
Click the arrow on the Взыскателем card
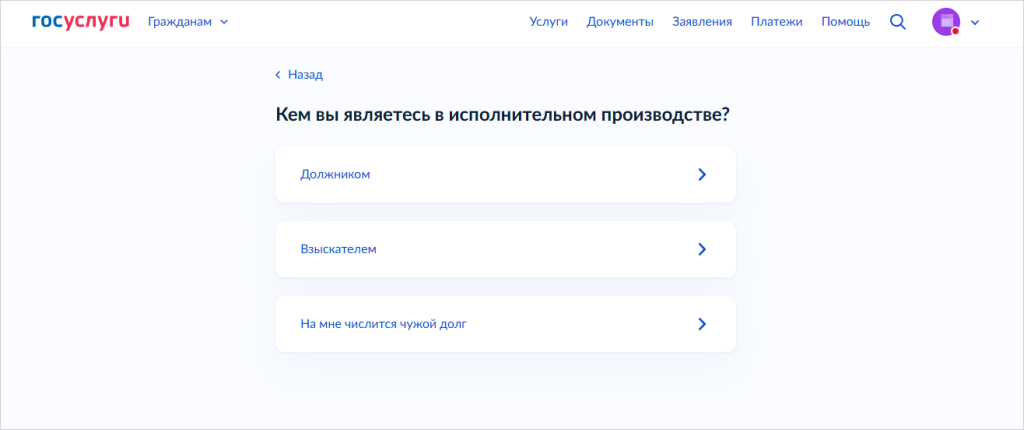[702, 249]
